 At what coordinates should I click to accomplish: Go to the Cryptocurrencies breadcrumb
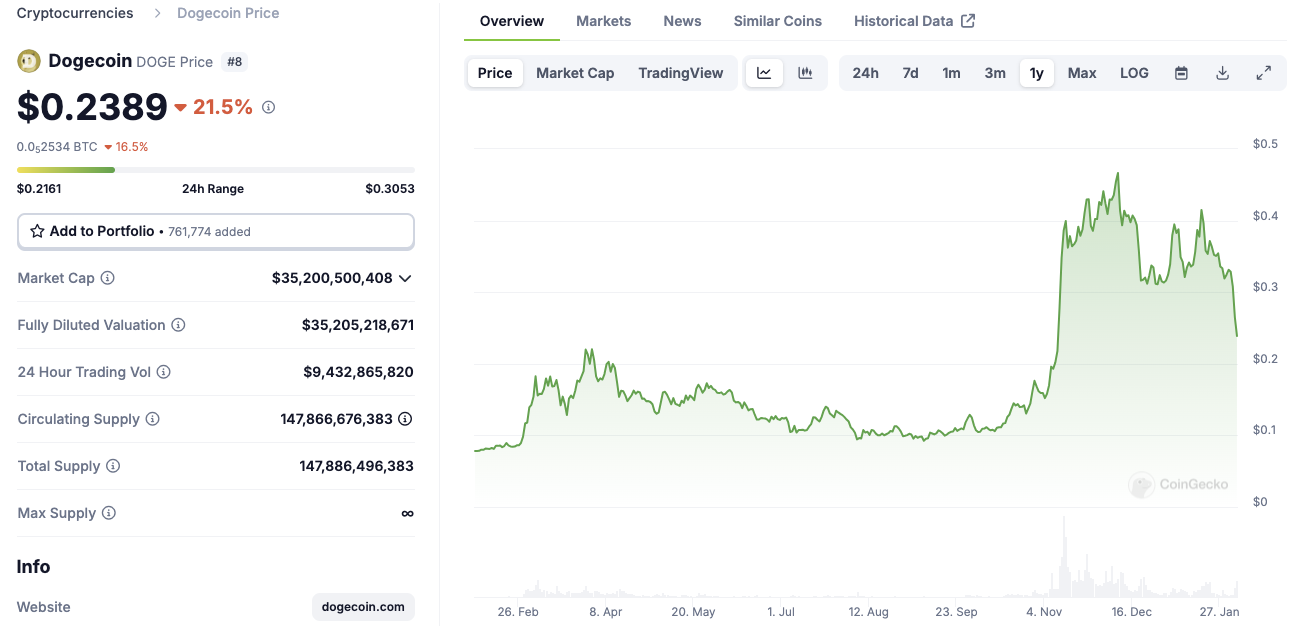(x=75, y=13)
